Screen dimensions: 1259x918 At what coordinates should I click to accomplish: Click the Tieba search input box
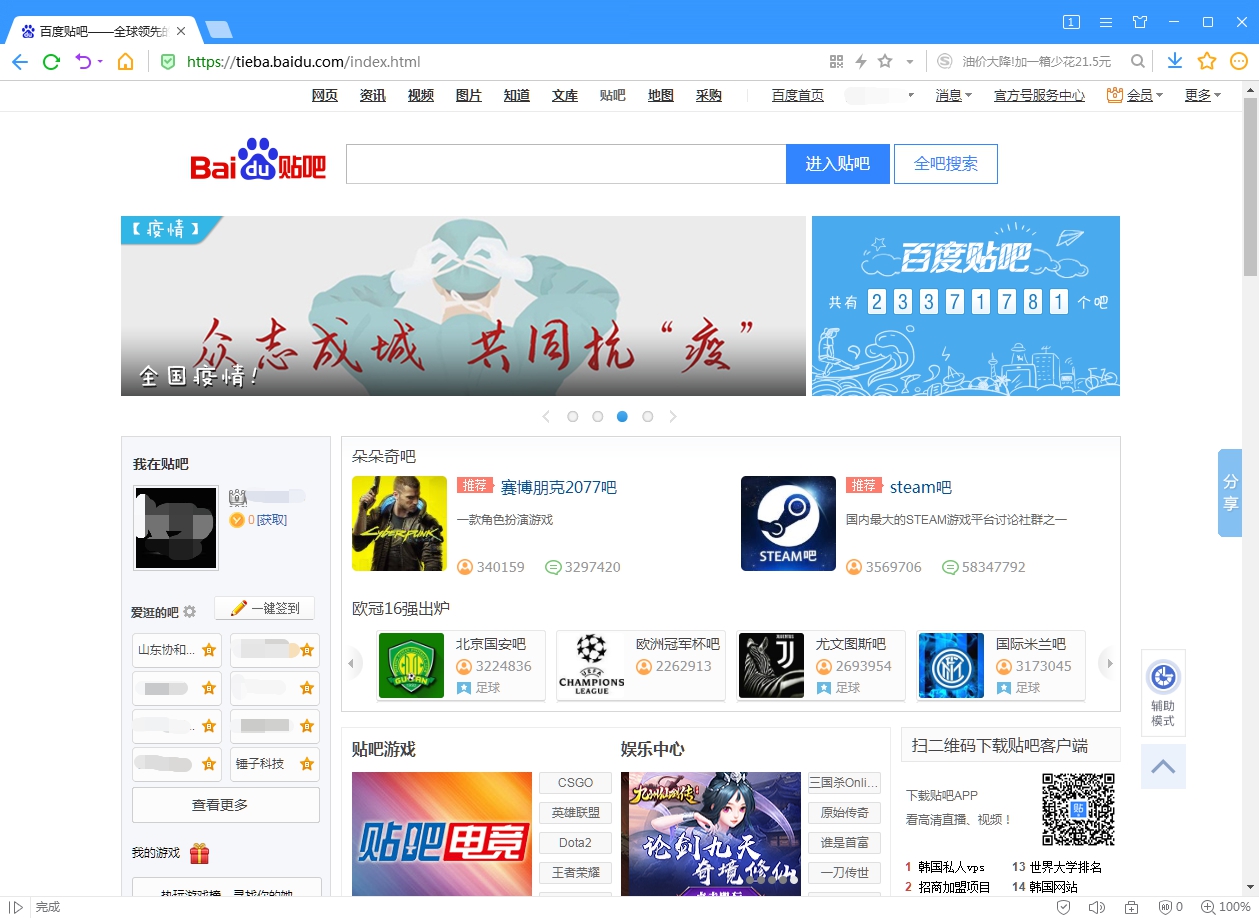pyautogui.click(x=566, y=164)
